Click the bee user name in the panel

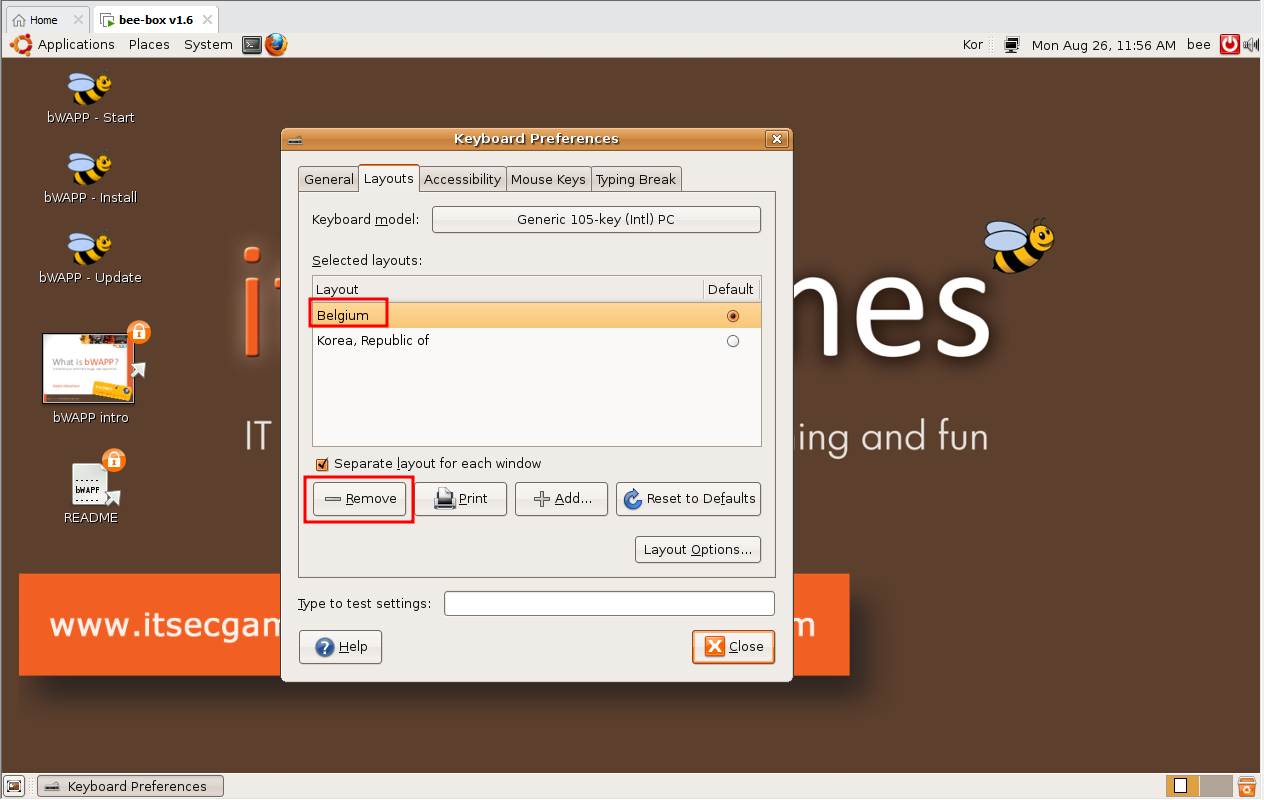1199,45
